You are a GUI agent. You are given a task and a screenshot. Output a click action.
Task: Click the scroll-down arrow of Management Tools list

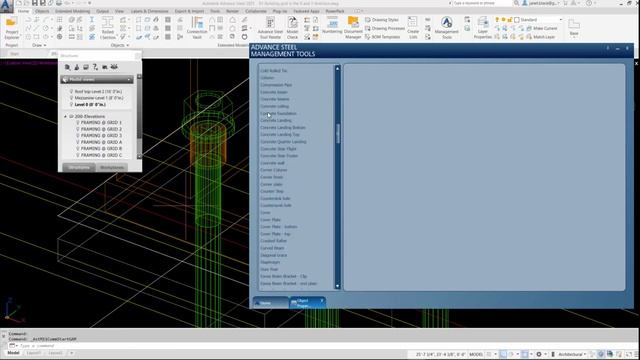pyautogui.click(x=338, y=286)
